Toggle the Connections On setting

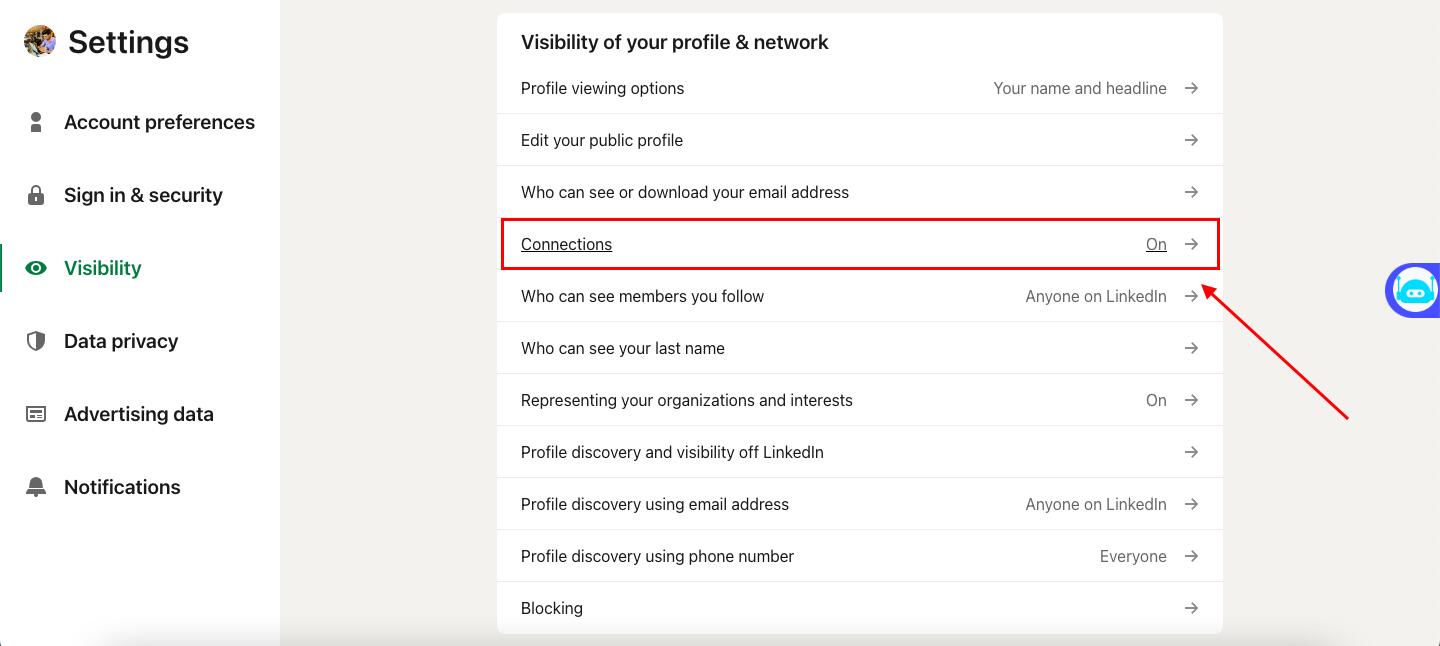point(1156,243)
